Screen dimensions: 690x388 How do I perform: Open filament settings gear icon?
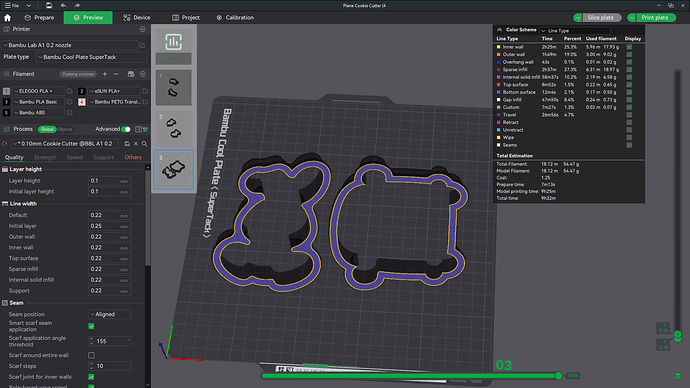coord(143,74)
